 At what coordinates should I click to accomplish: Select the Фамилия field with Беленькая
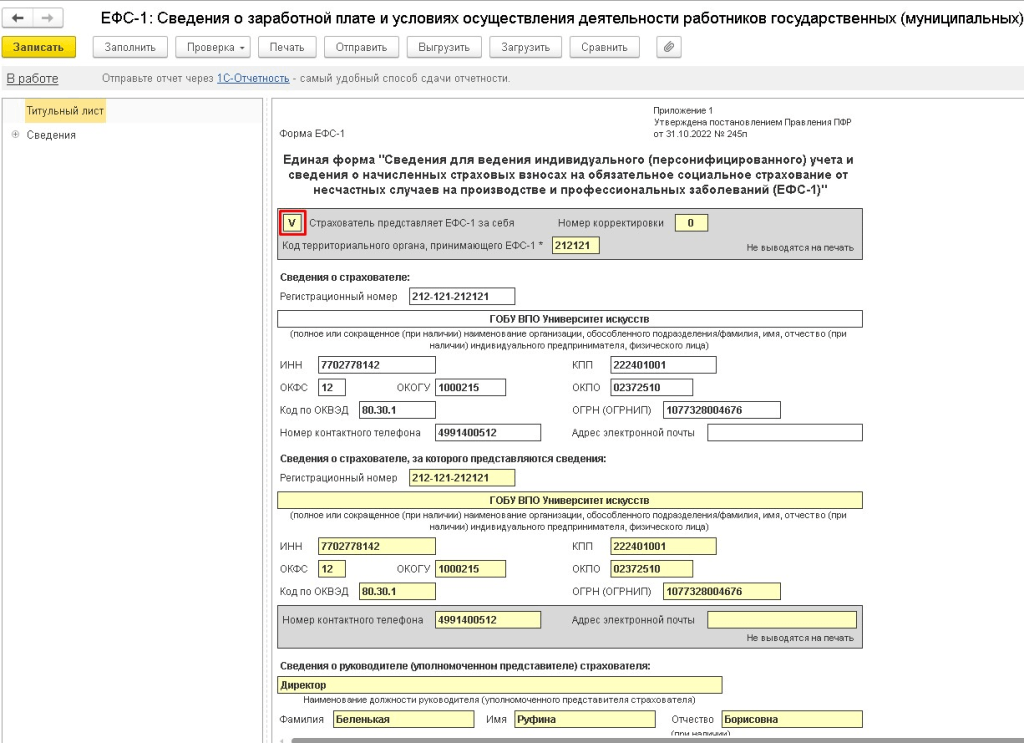click(x=403, y=719)
